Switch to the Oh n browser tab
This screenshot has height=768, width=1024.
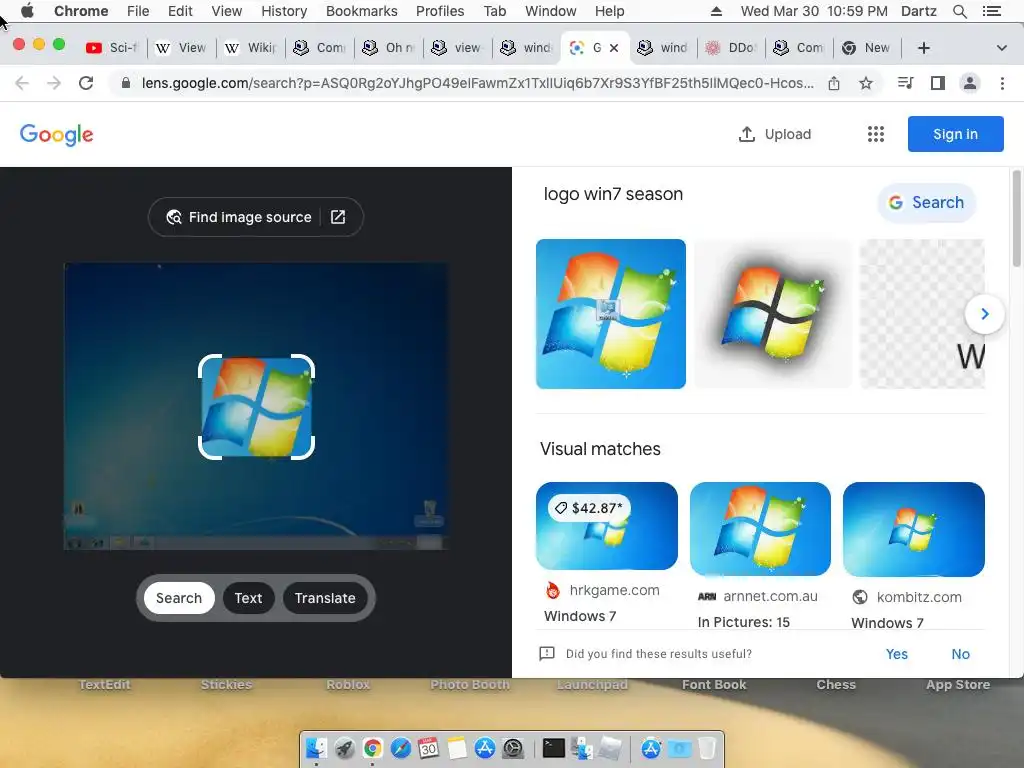(389, 48)
